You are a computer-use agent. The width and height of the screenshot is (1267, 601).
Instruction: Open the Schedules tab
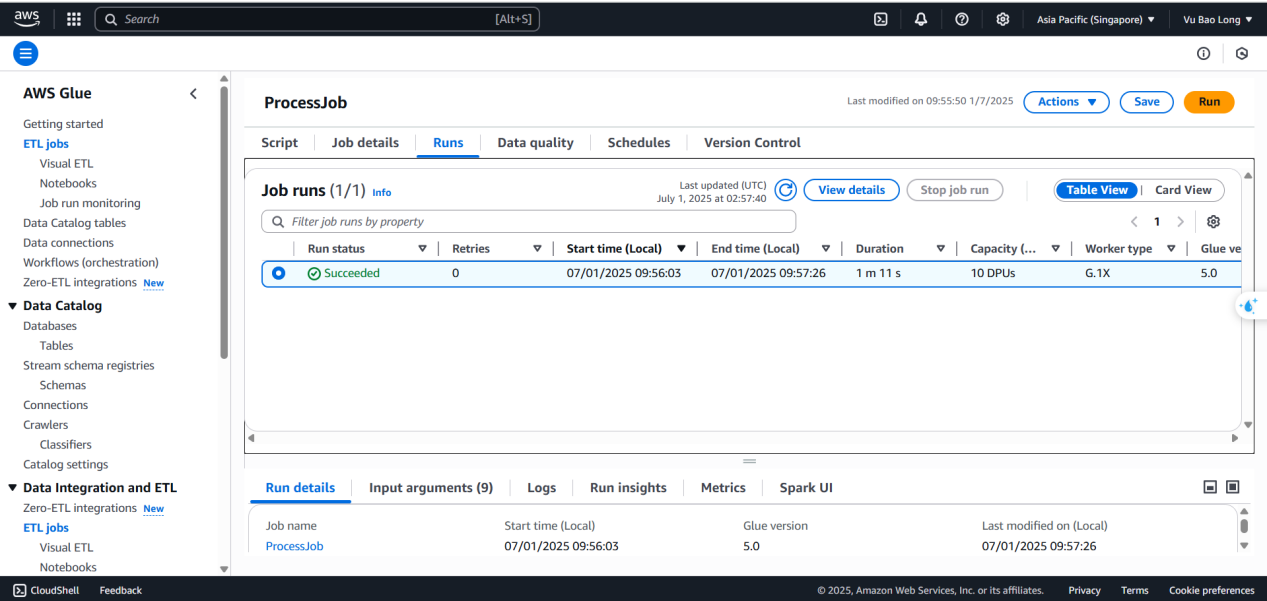coord(639,143)
